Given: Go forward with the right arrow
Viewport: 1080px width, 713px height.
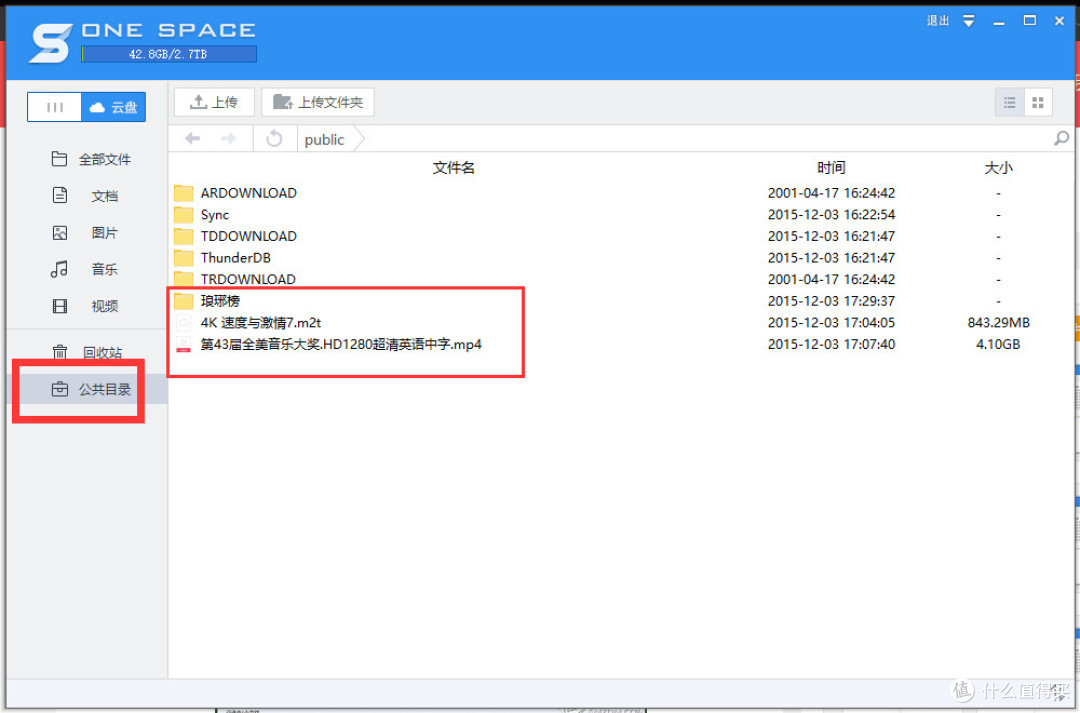Looking at the screenshot, I should [x=229, y=138].
